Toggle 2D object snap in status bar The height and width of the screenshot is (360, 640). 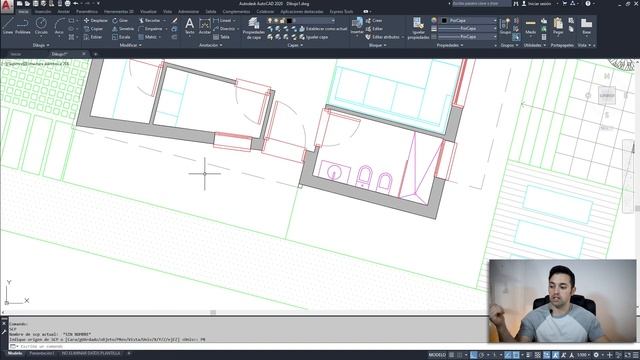coord(516,355)
